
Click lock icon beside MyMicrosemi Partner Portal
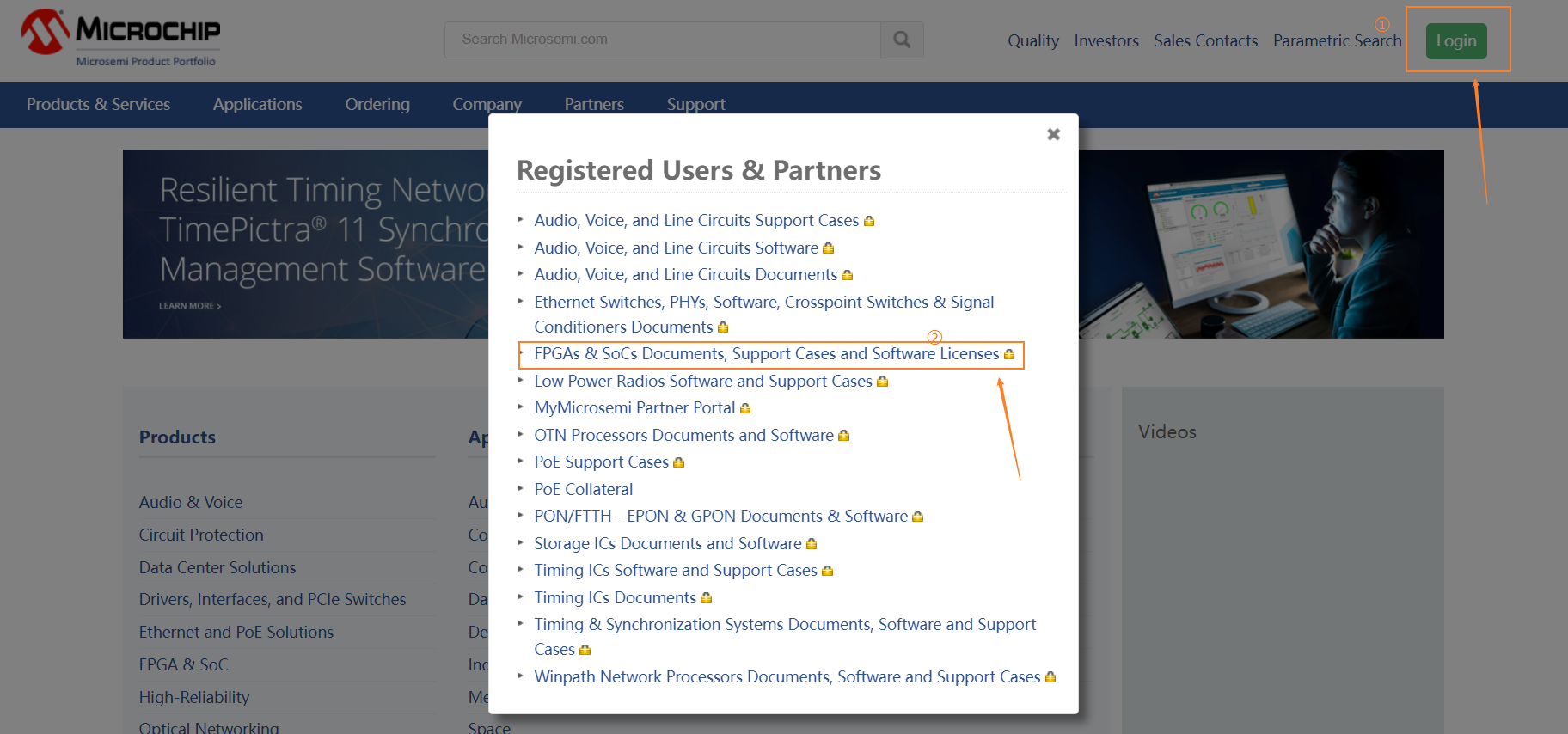[745, 408]
